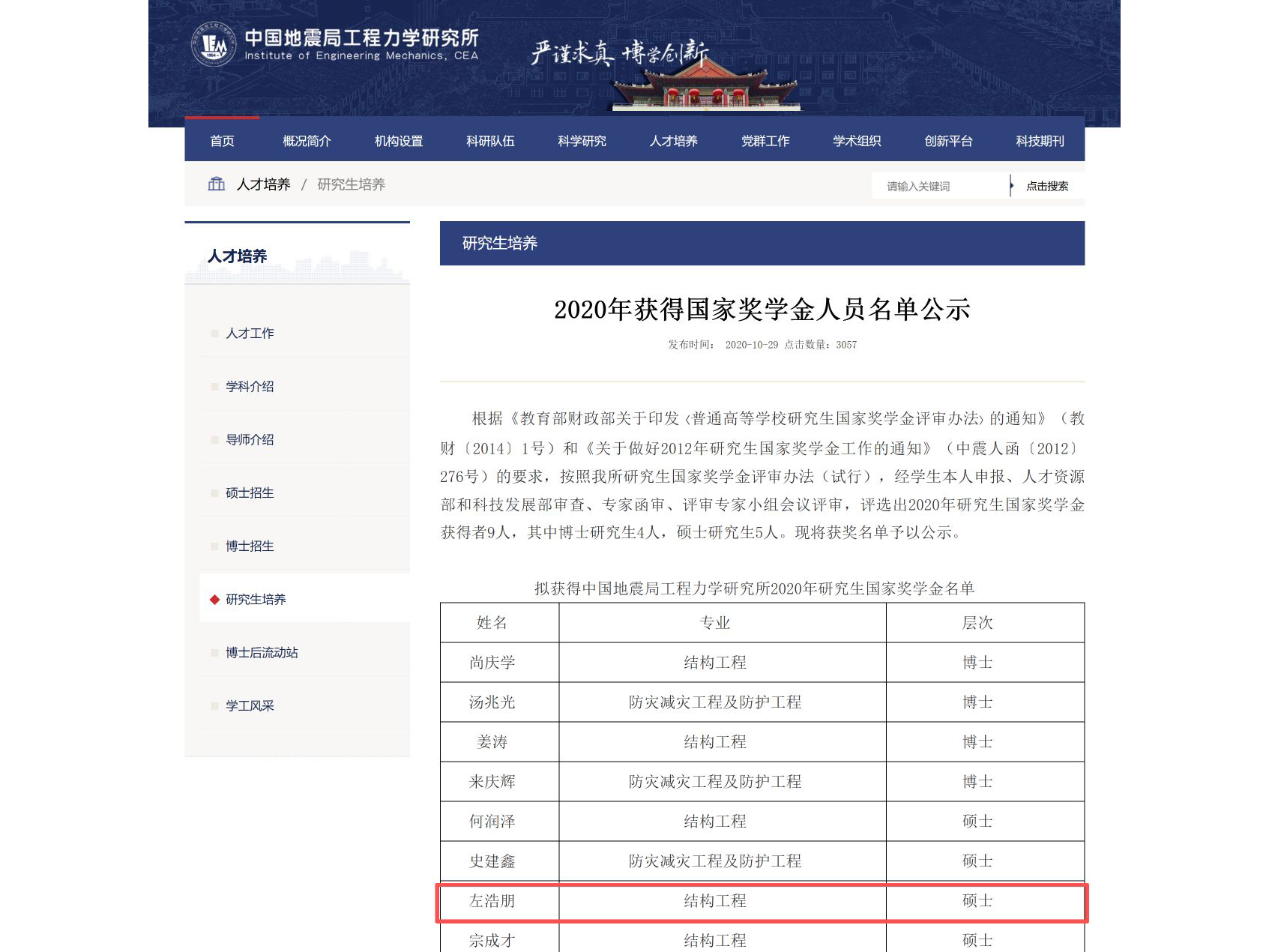Select 硕士招生 in the sidebar
1269x952 pixels.
point(249,492)
